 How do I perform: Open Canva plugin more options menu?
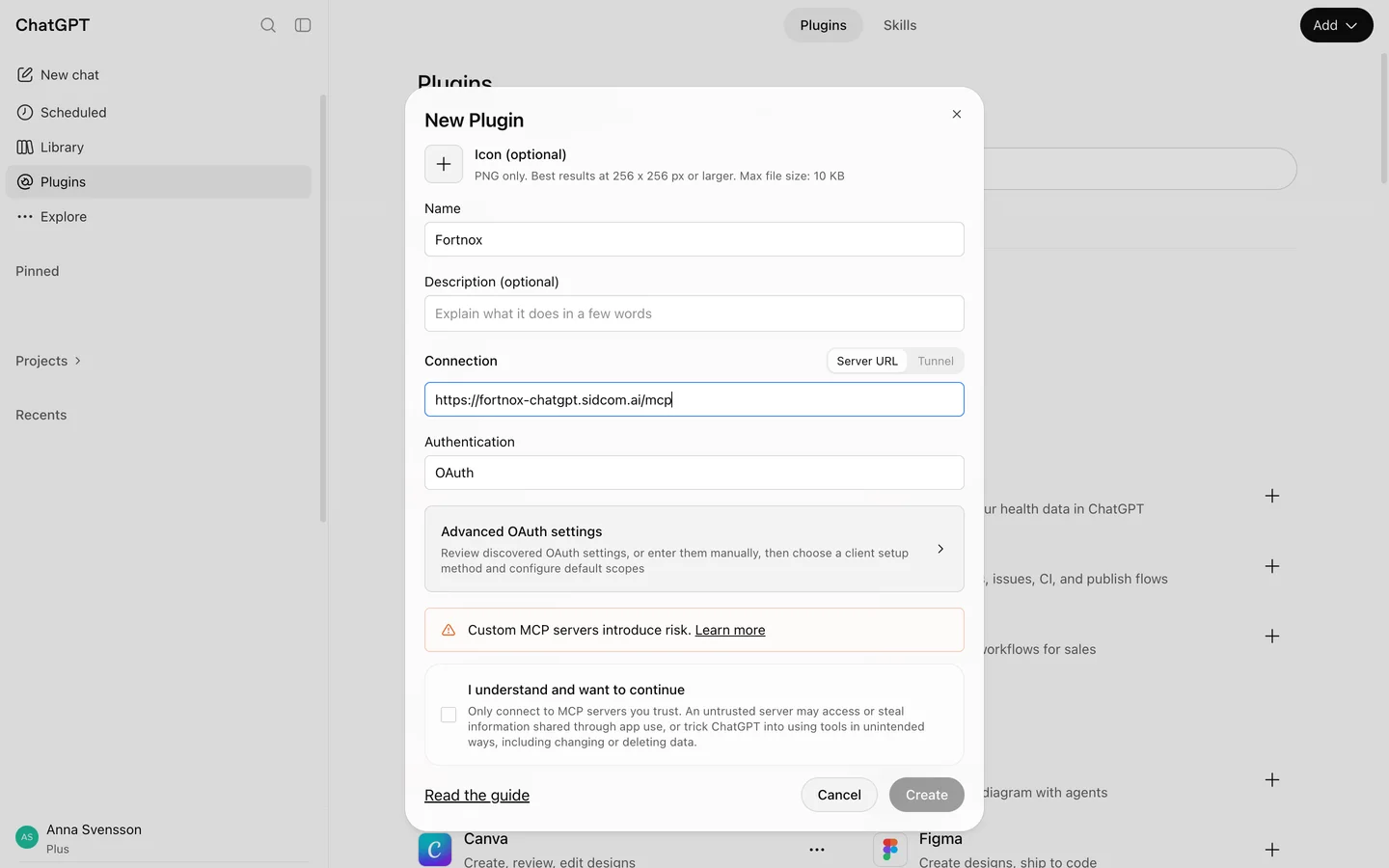[x=817, y=850]
